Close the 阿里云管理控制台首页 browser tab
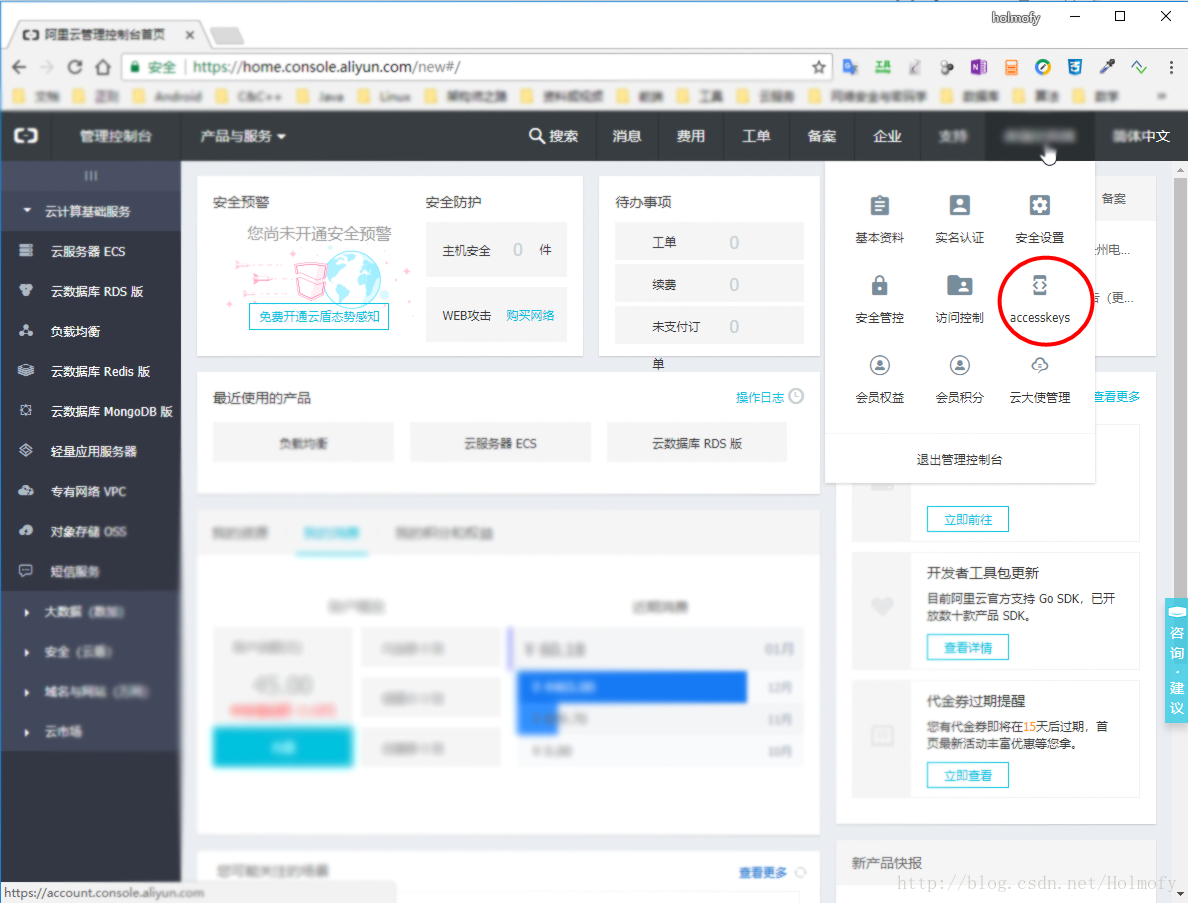The image size is (1188, 903). [189, 35]
